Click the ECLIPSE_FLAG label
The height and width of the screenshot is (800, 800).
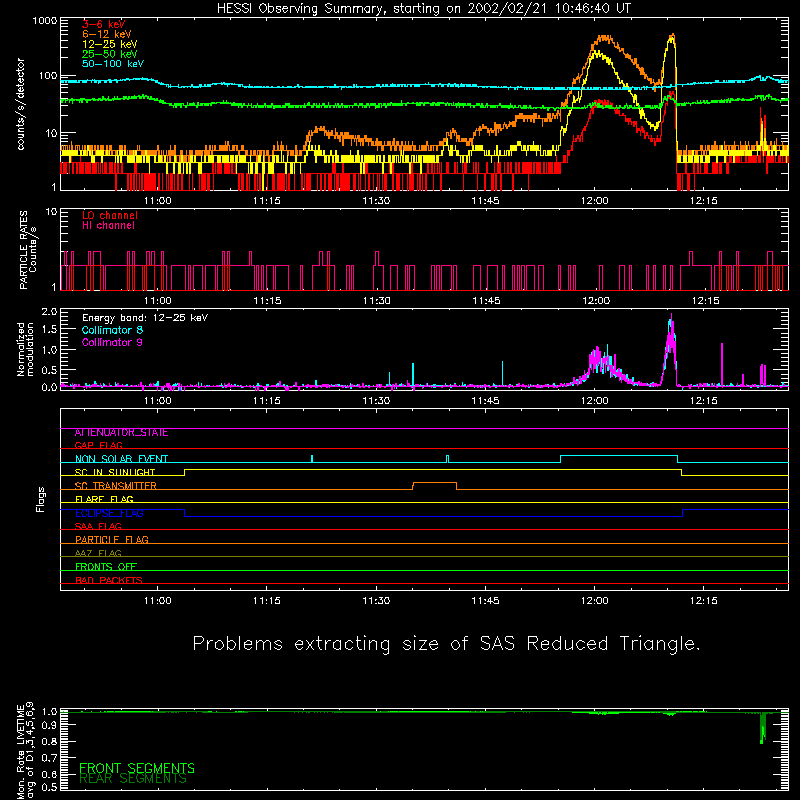click(109, 513)
